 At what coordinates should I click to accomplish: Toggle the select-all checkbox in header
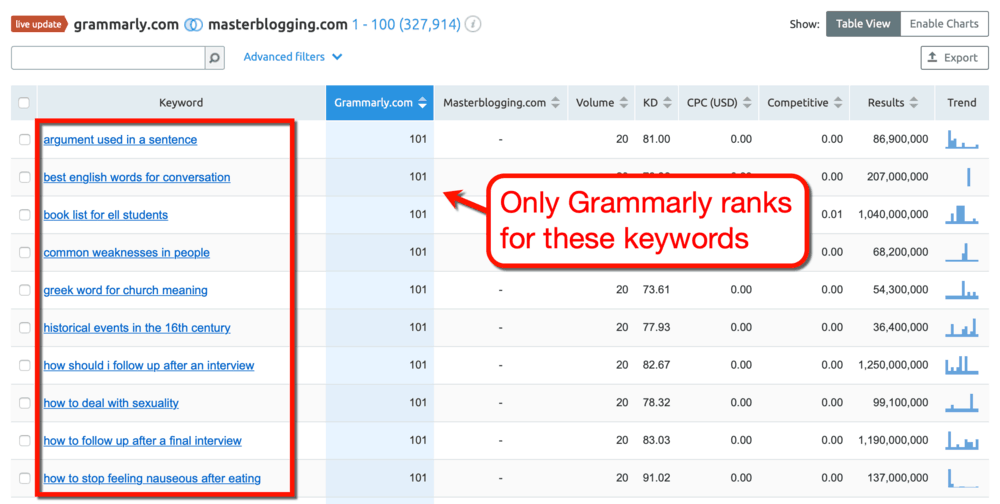24,103
